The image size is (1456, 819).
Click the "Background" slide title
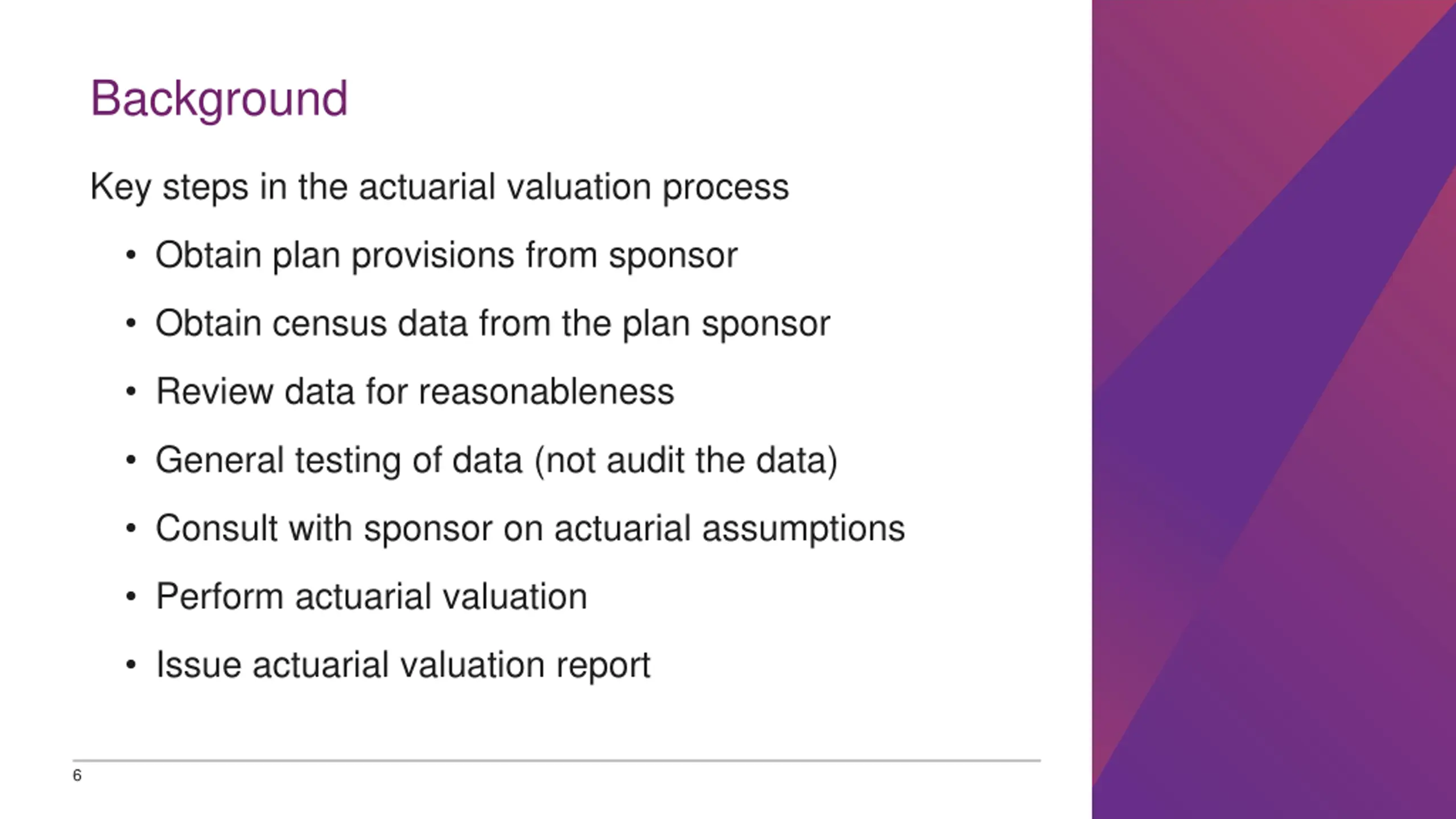219,99
